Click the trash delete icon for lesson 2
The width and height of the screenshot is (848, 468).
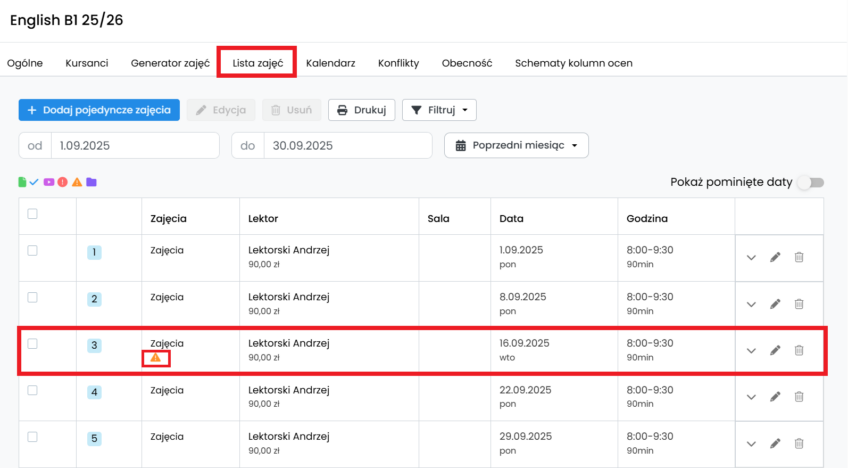pyautogui.click(x=799, y=304)
